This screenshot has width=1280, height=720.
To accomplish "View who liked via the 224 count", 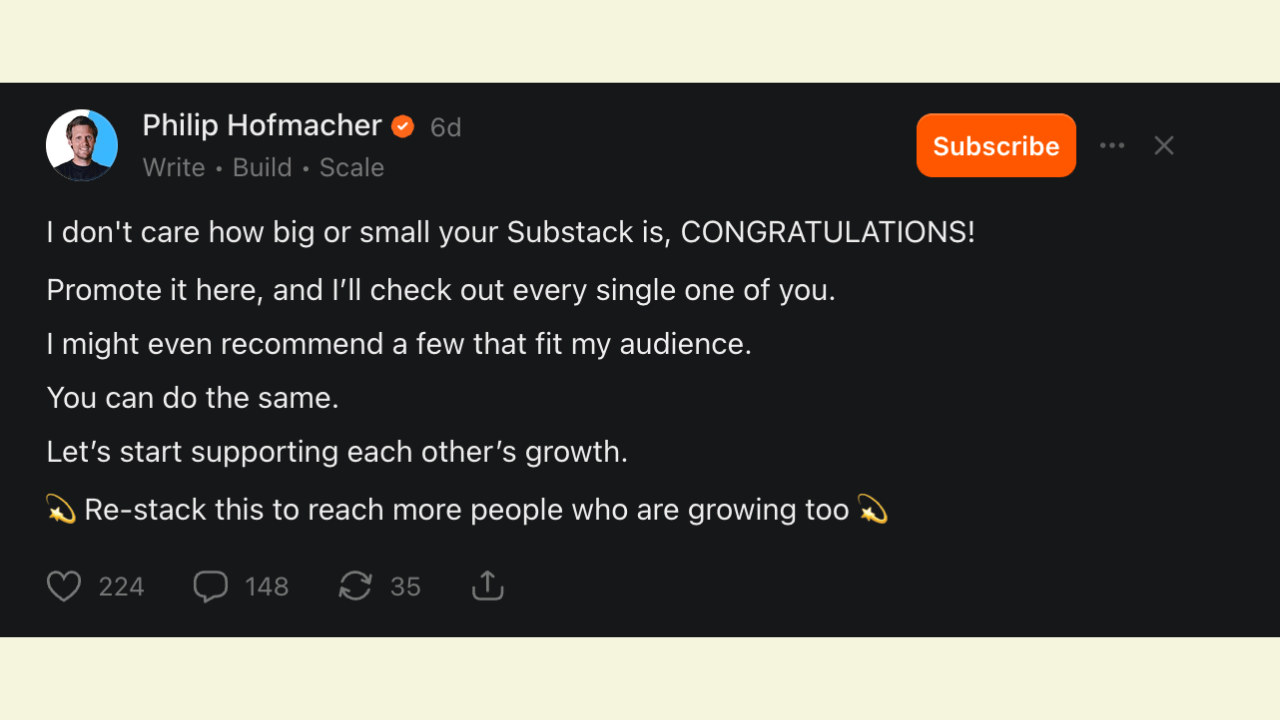I will pyautogui.click(x=121, y=587).
